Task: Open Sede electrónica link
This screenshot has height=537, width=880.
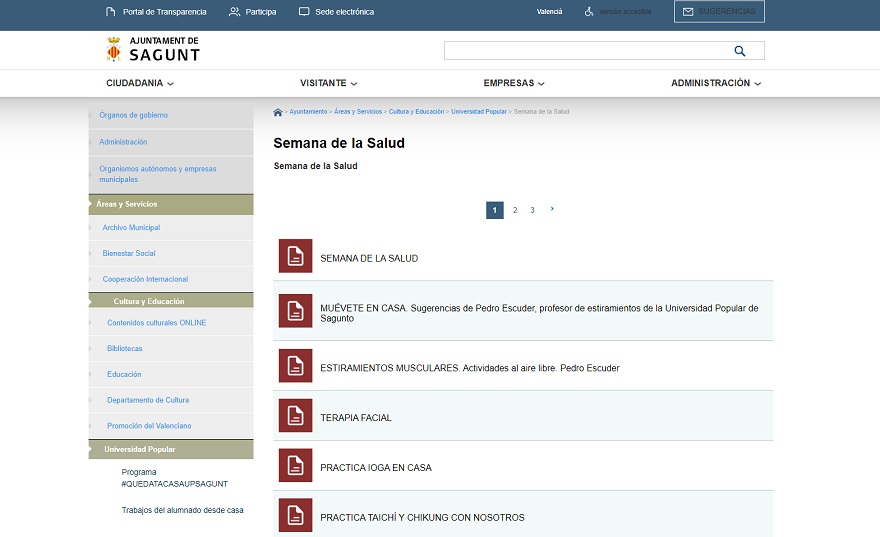Action: tap(336, 12)
